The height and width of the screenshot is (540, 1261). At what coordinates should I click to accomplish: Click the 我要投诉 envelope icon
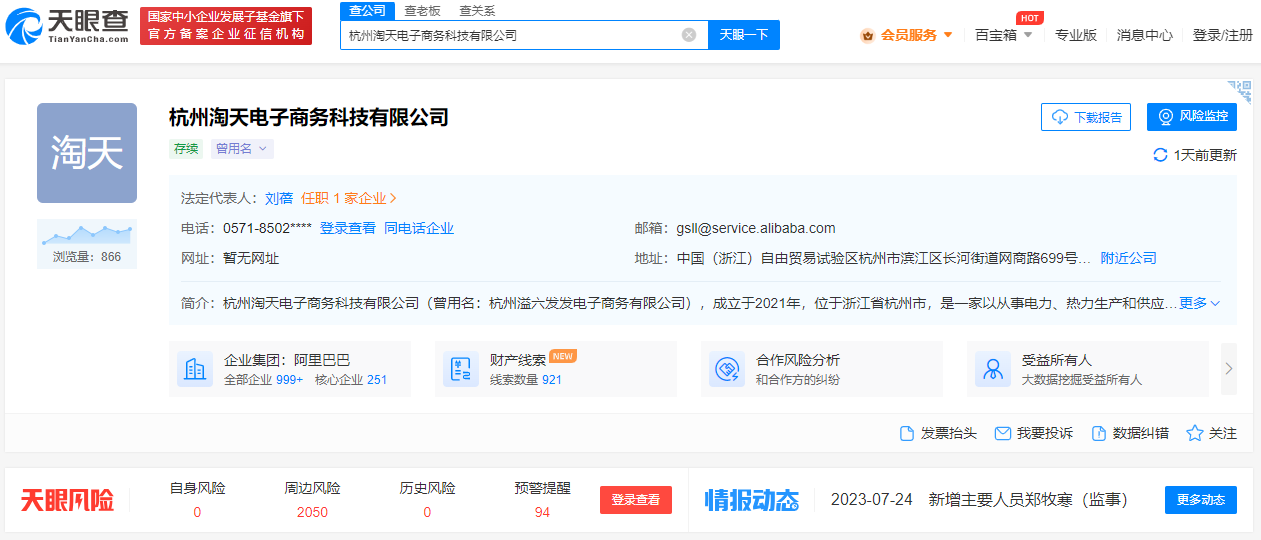1002,433
